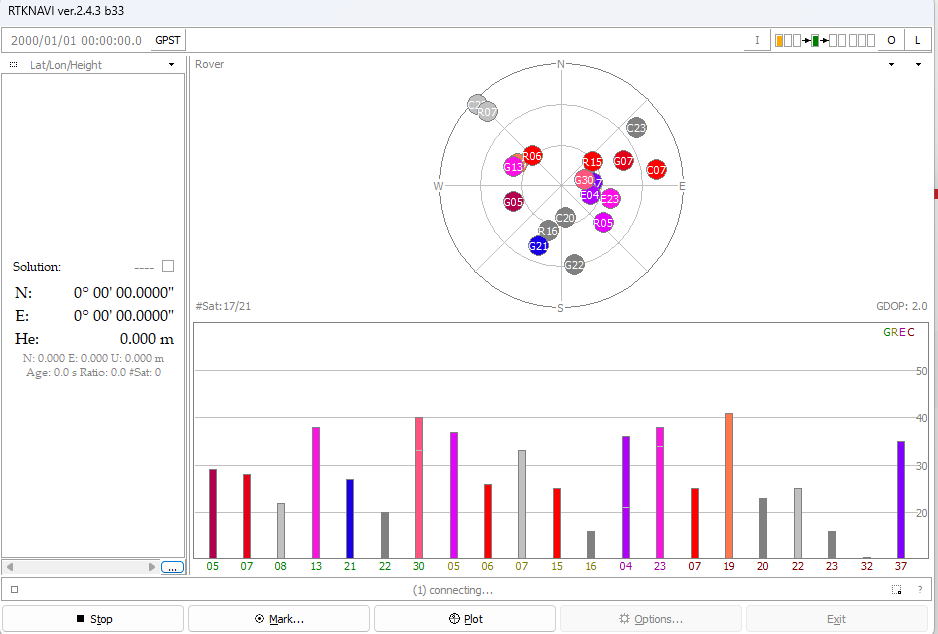Click the green processing status indicator

[815, 40]
